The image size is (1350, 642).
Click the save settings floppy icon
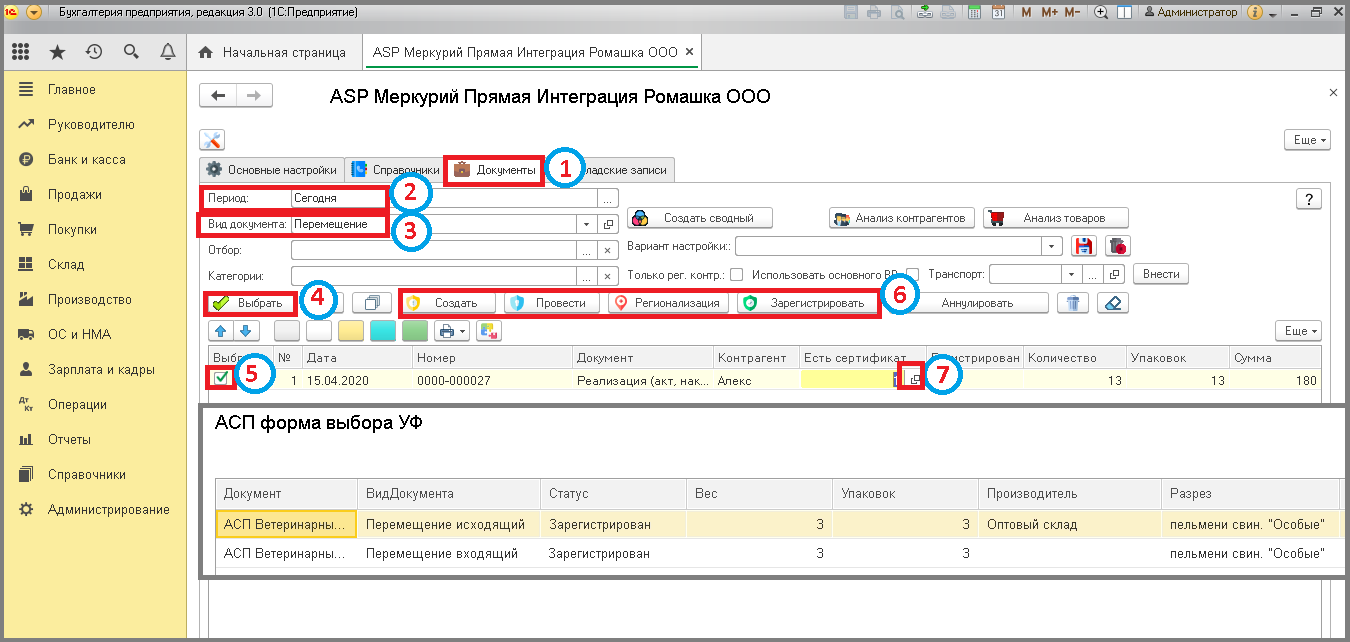tap(1082, 246)
